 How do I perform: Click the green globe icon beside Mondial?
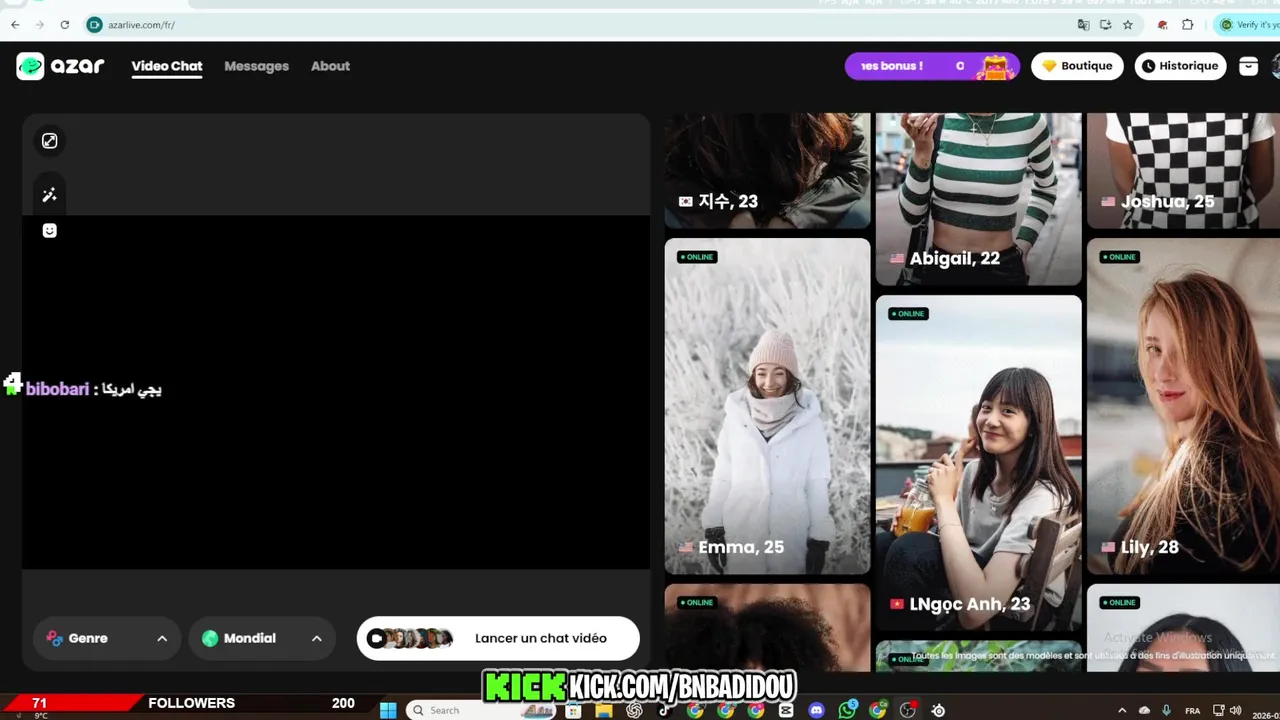pyautogui.click(x=210, y=638)
